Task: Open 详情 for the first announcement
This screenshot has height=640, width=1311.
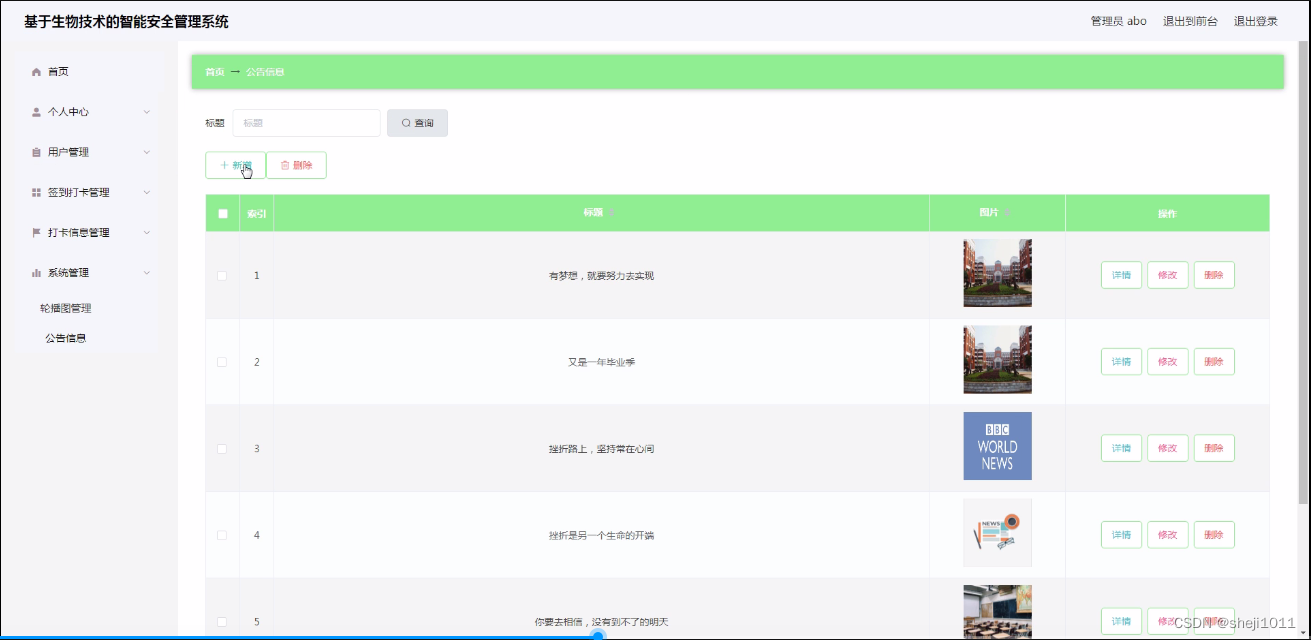Action: point(1120,275)
